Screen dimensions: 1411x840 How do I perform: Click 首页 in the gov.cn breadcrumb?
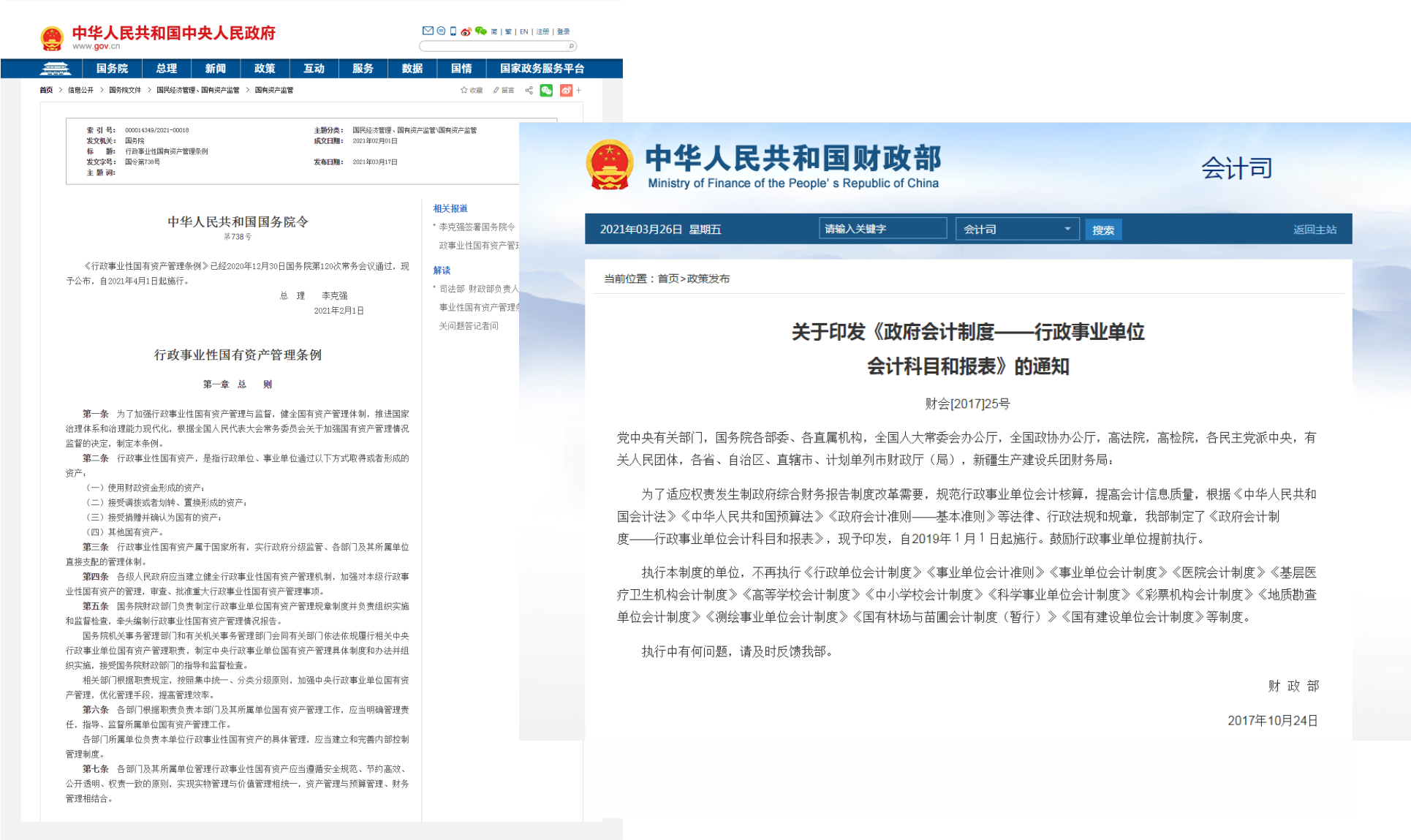coord(46,90)
